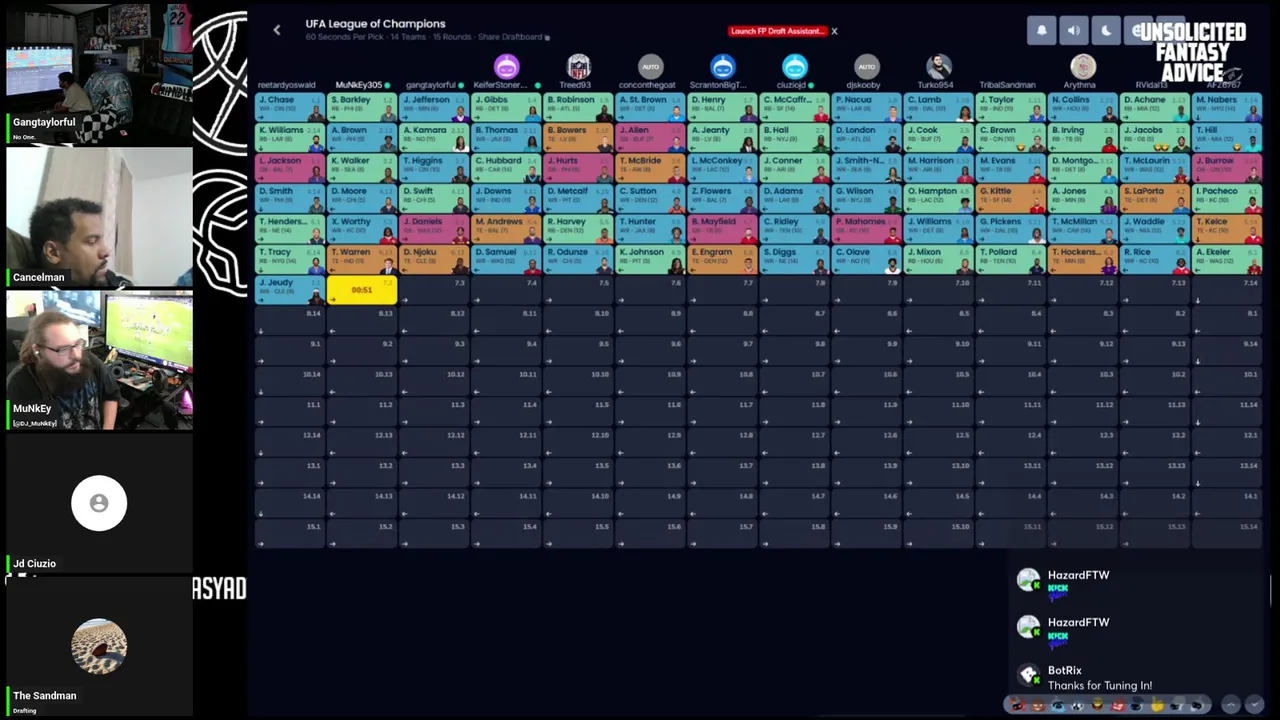Click the Launch FP Draft Assistant button
This screenshot has height=720, width=1280.
coord(777,31)
